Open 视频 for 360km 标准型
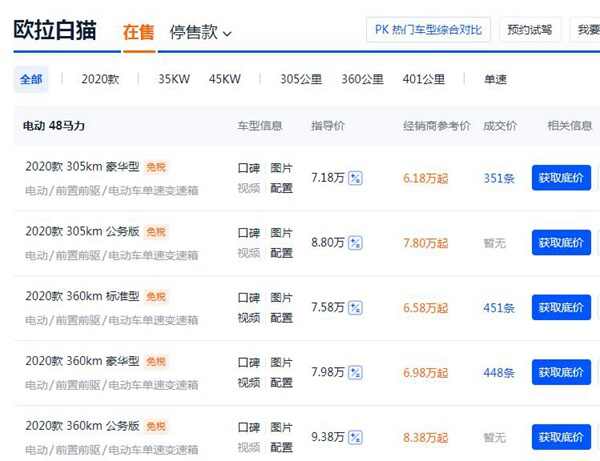The width and height of the screenshot is (600, 461). pyautogui.click(x=249, y=318)
